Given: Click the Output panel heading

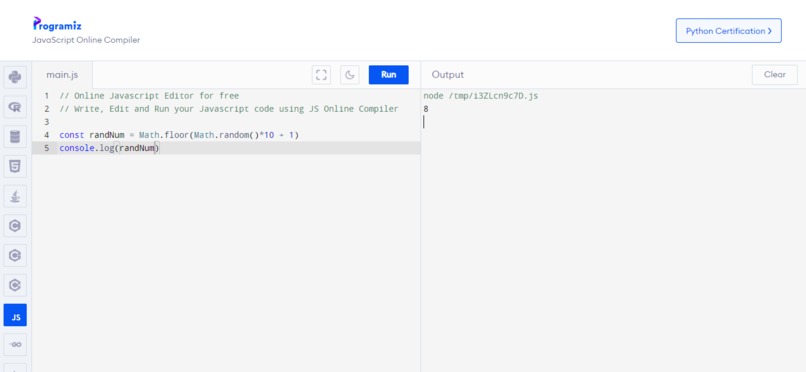Looking at the screenshot, I should (x=448, y=75).
